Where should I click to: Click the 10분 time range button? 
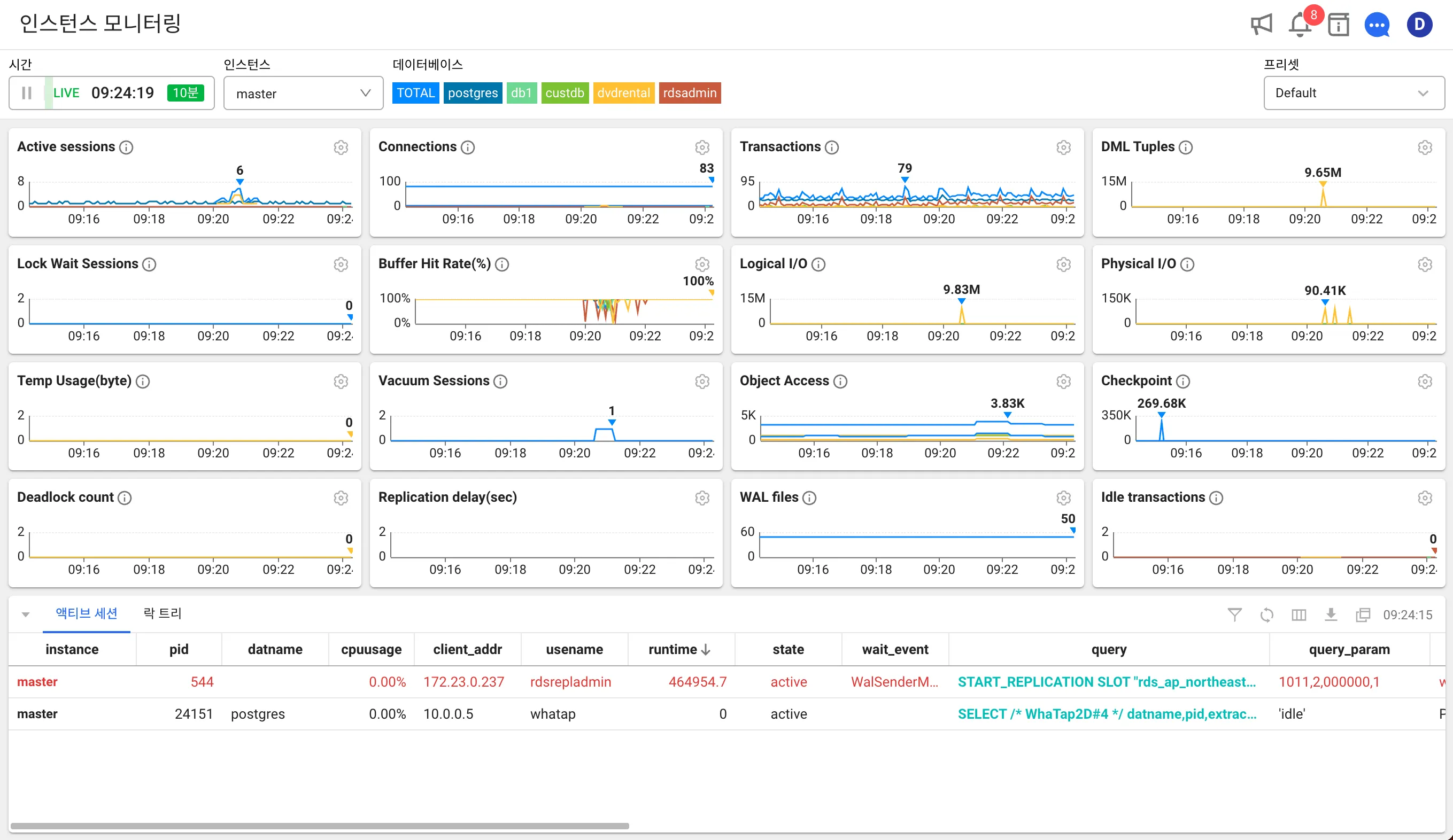185,93
